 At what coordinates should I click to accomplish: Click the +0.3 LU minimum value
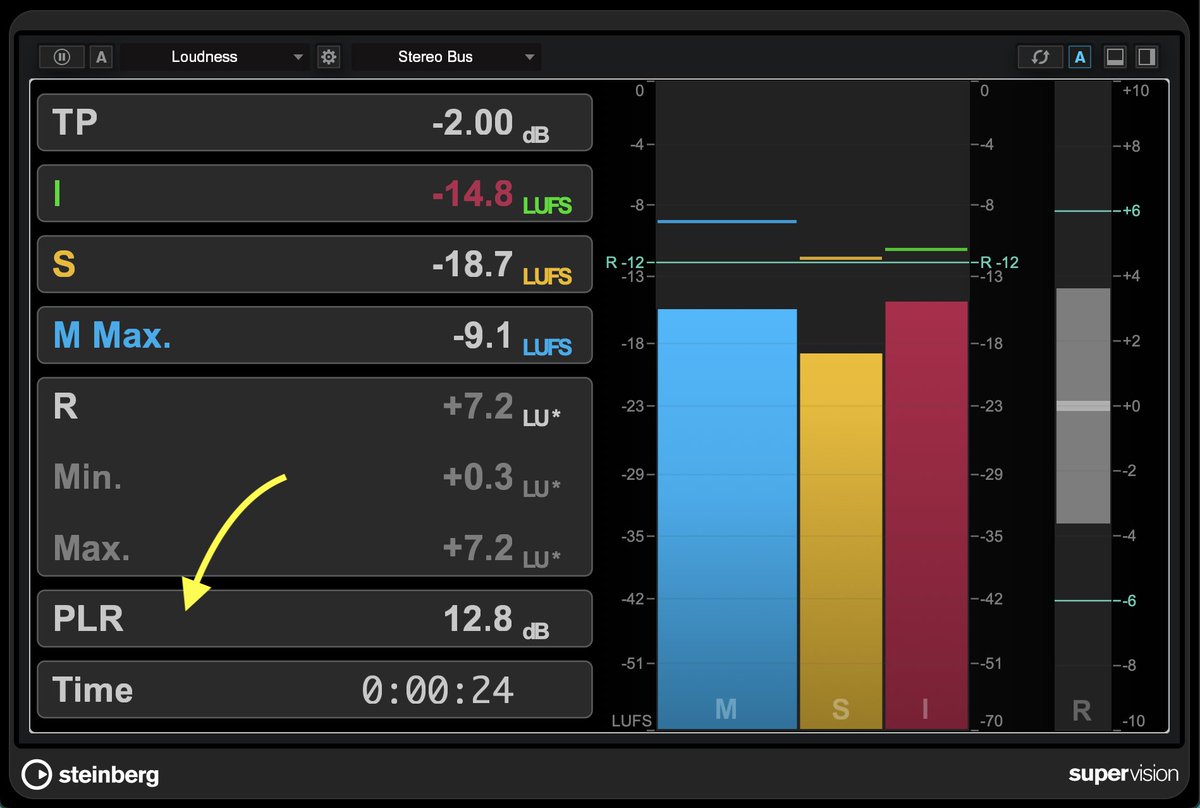point(502,479)
